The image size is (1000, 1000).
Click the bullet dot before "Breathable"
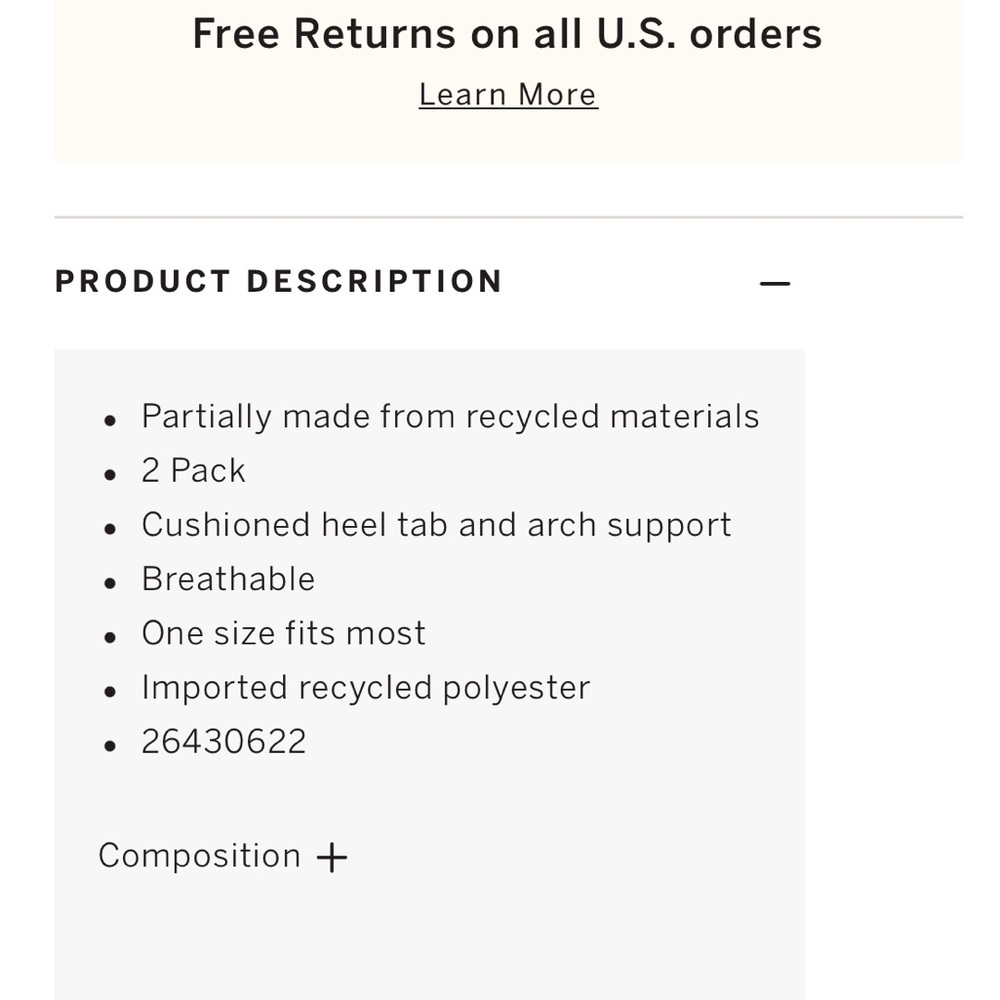pyautogui.click(x=111, y=582)
